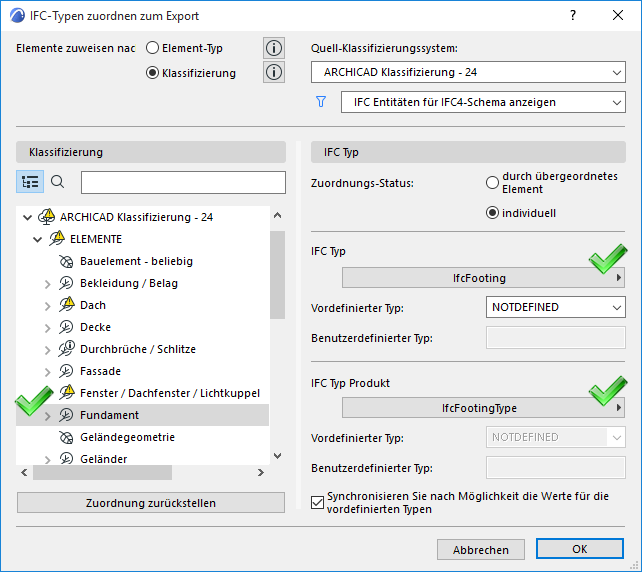The height and width of the screenshot is (572, 642).
Task: Open the Quell-Klassifizierungssystem dropdown
Action: coord(467,72)
